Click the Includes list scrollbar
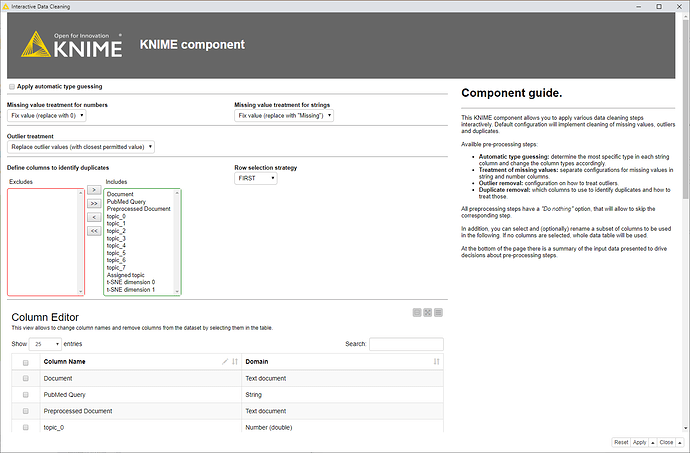 pos(177,242)
